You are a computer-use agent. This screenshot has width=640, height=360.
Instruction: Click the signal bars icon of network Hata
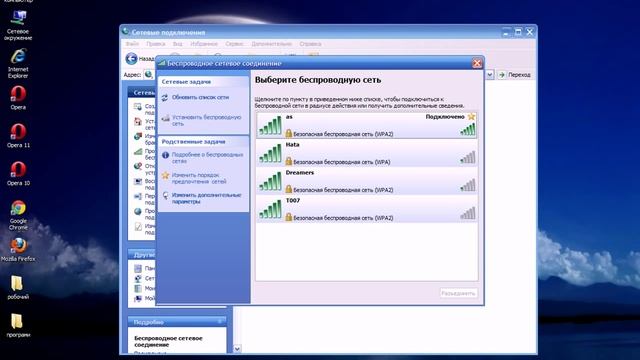(x=270, y=153)
